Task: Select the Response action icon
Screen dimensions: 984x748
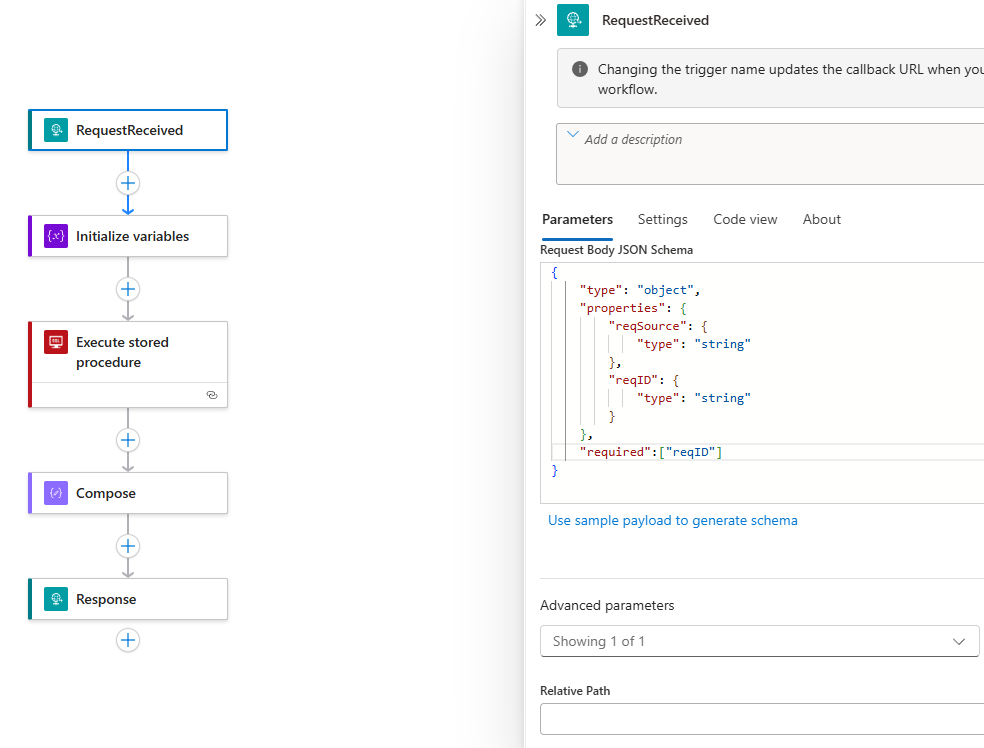Action: [55, 598]
